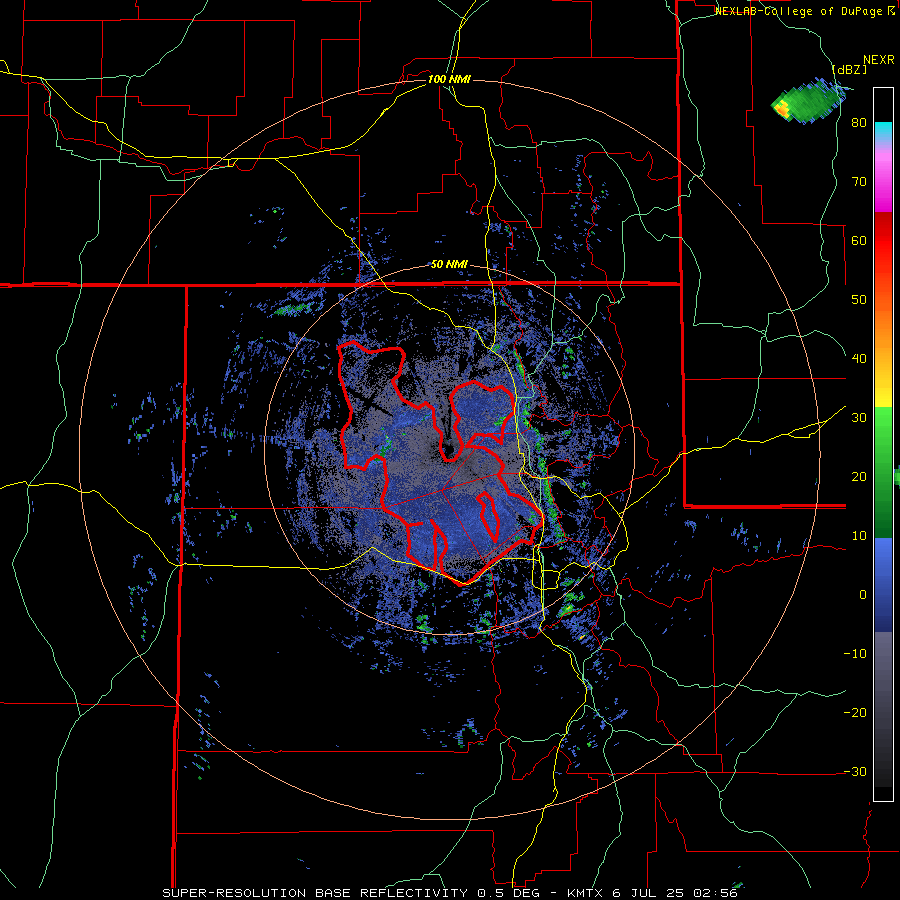900x900 pixels.
Task: Click the 50 NMI range ring label
Action: tap(449, 265)
